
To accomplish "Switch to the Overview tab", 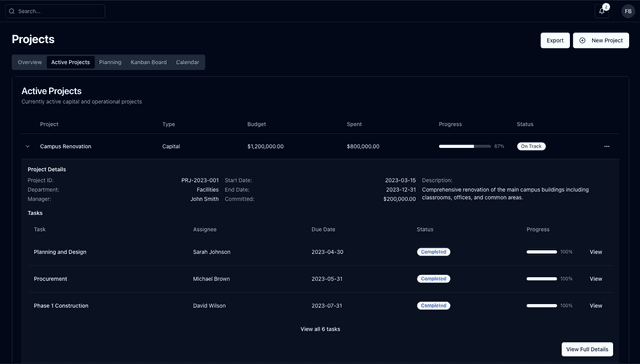I will [x=30, y=62].
